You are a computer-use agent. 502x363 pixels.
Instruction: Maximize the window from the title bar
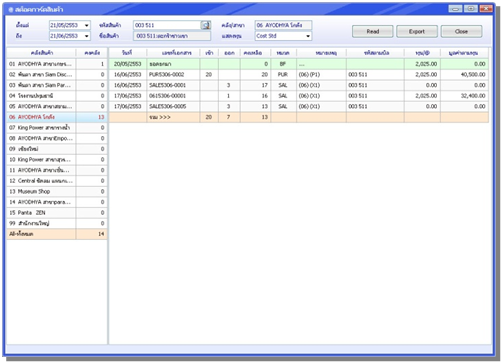pyautogui.click(x=470, y=9)
